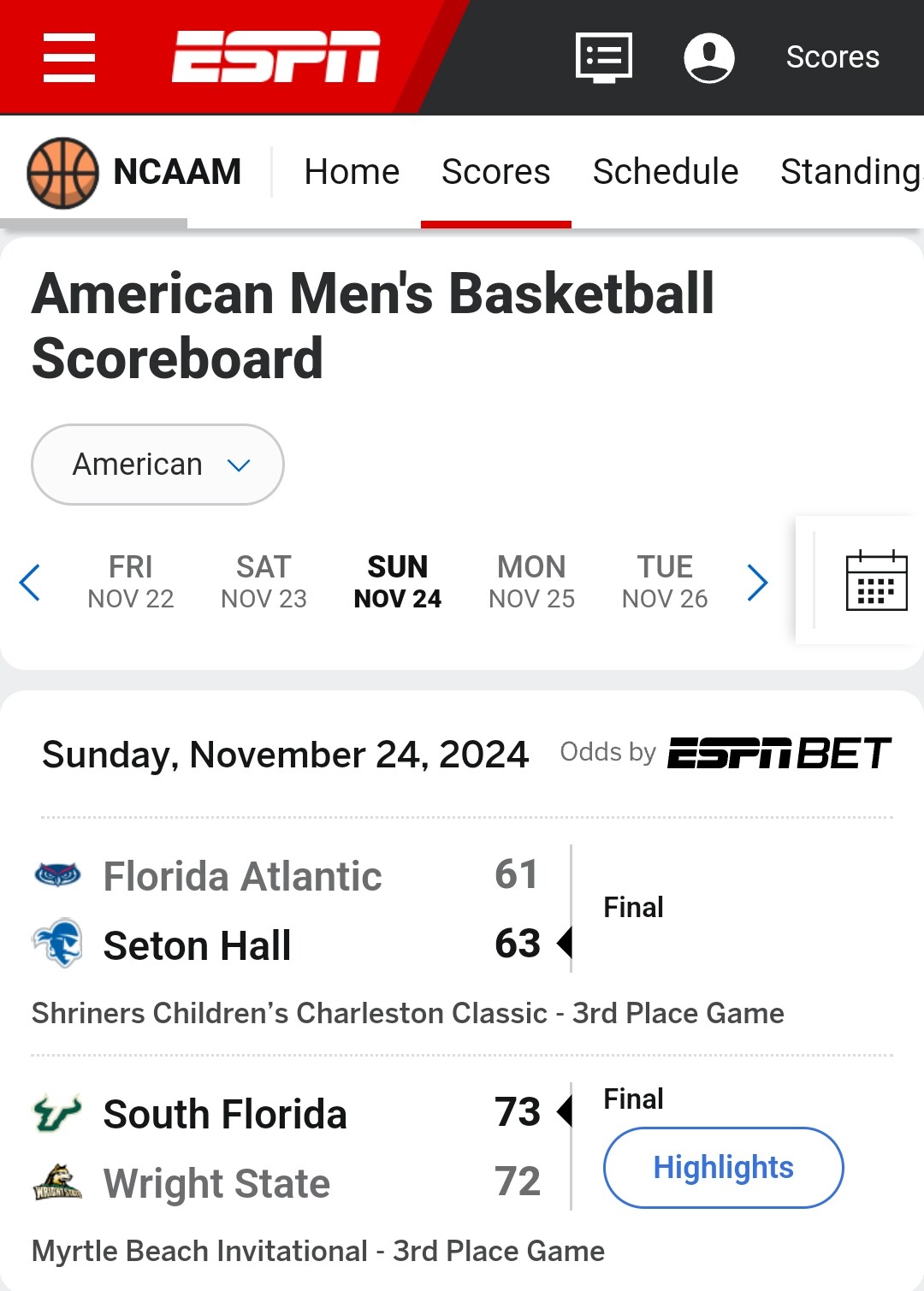The image size is (924, 1291).
Task: Open the calendar date picker icon
Action: (876, 581)
